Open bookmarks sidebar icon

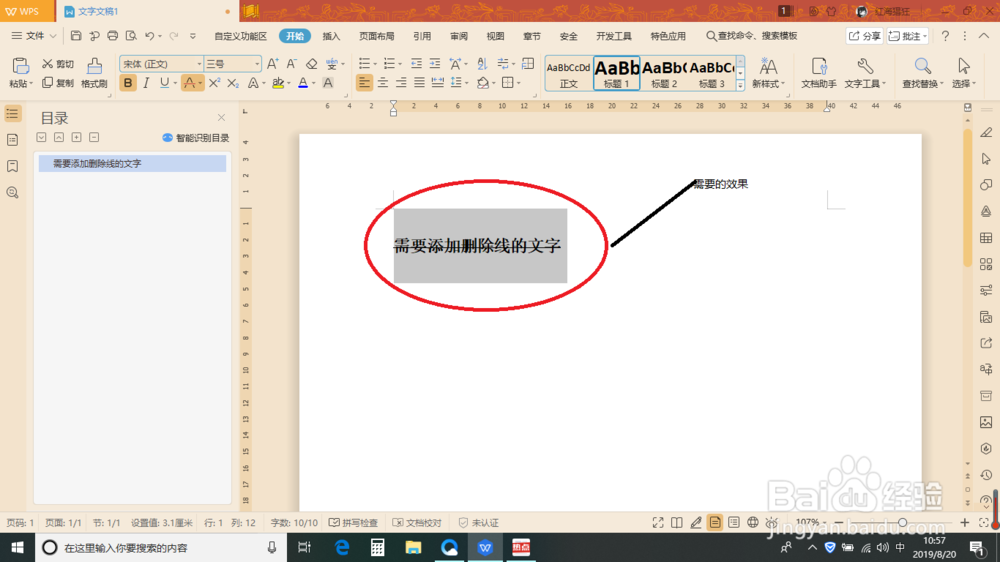pyautogui.click(x=12, y=166)
